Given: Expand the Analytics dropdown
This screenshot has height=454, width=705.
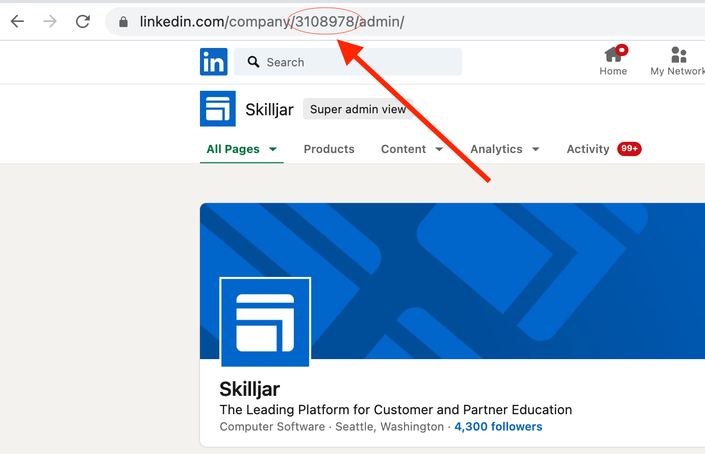Looking at the screenshot, I should [504, 149].
